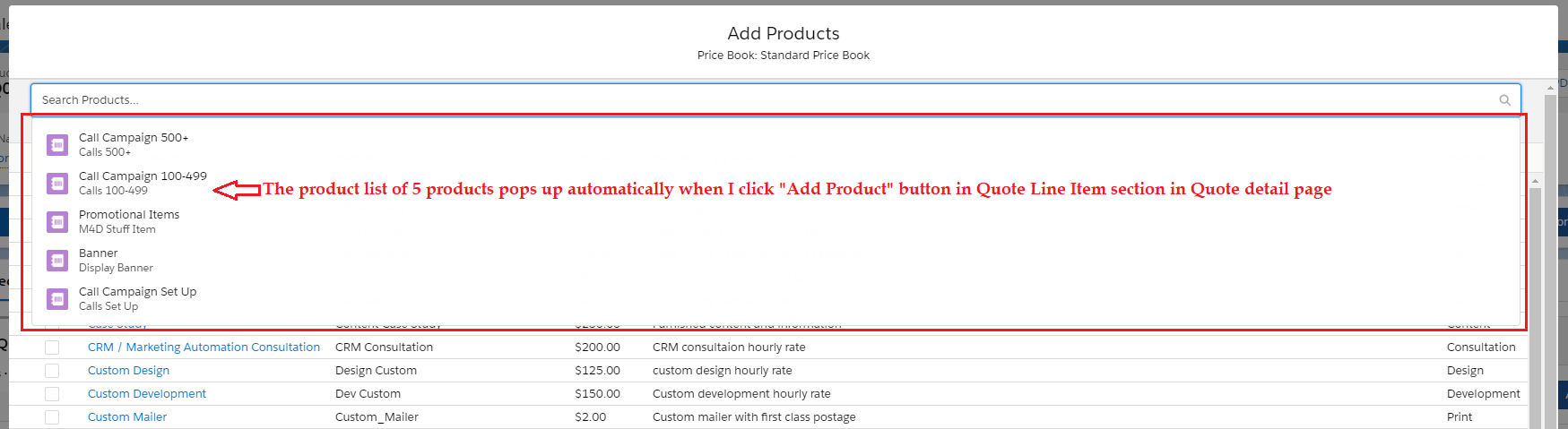Choose the Banner product suggestion
Viewport: 1568px width, 429px height.
click(99, 253)
